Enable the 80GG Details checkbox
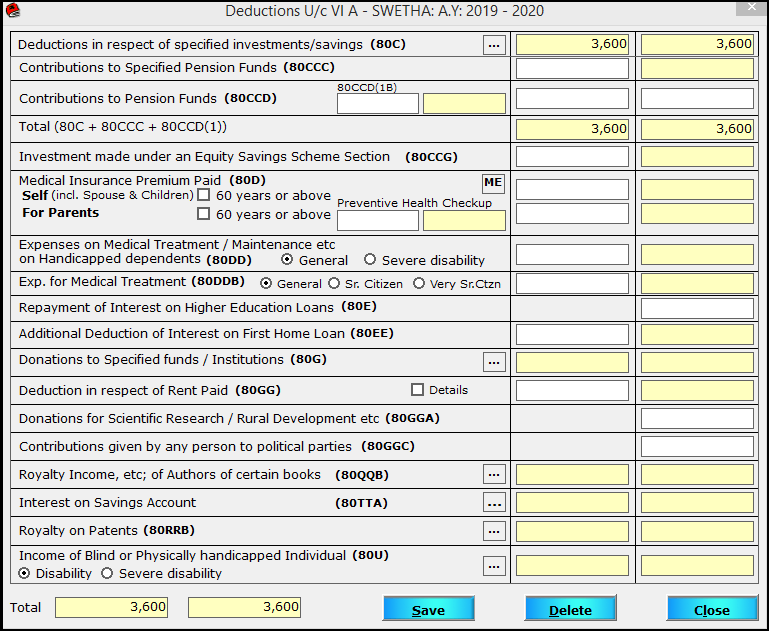 coord(417,390)
